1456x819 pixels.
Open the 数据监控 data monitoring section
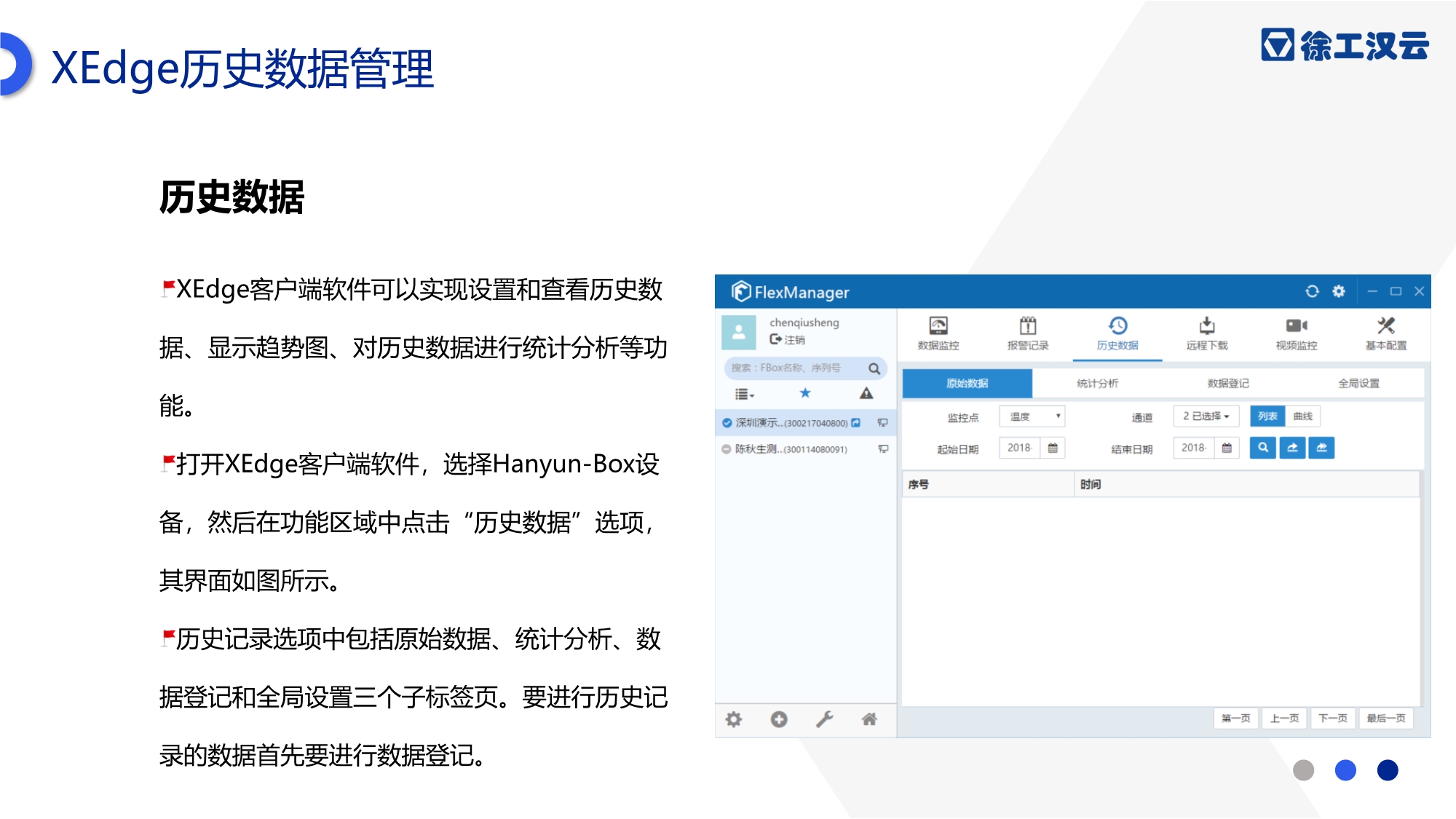tap(938, 333)
